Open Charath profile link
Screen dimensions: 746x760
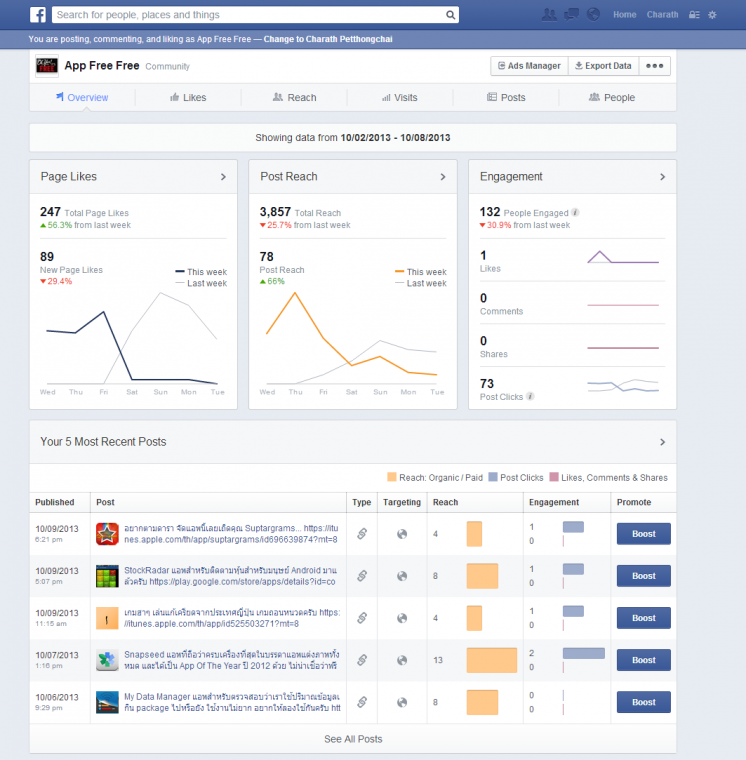(x=662, y=15)
